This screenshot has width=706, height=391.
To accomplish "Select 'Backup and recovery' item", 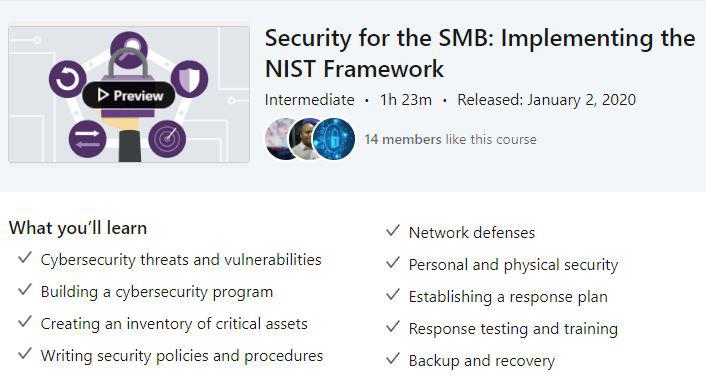I will coord(482,361).
